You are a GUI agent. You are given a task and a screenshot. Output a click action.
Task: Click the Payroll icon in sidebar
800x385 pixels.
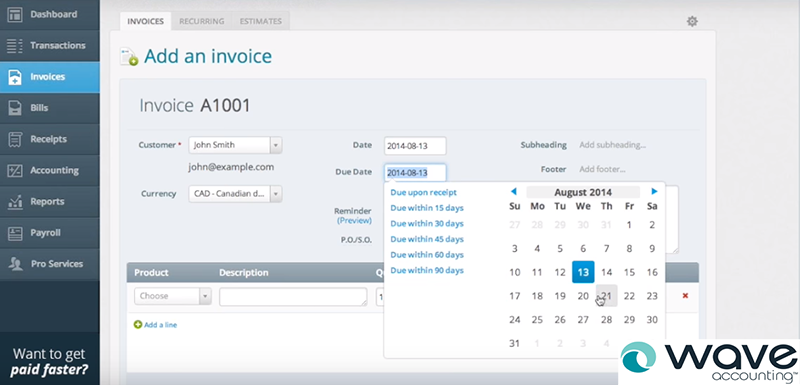(15, 233)
